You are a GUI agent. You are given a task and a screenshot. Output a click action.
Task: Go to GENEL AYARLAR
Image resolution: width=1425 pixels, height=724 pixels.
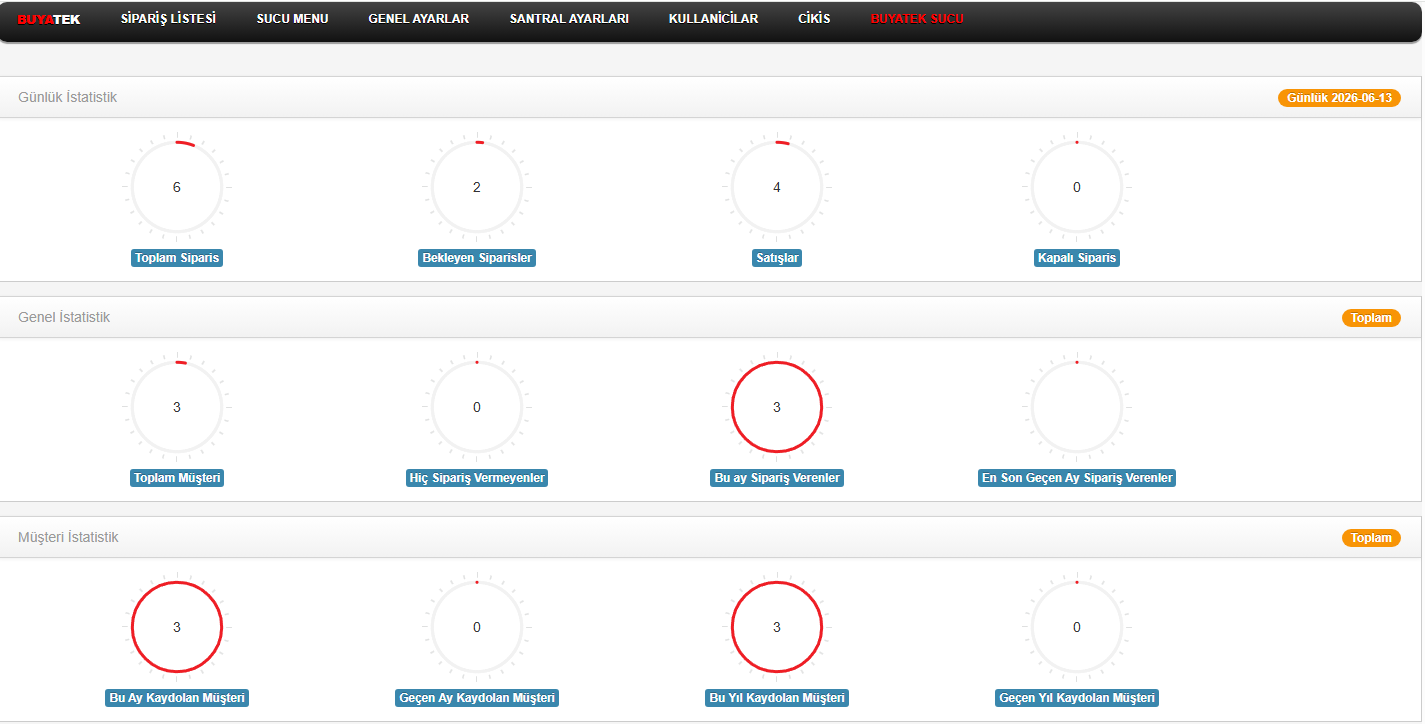point(418,18)
